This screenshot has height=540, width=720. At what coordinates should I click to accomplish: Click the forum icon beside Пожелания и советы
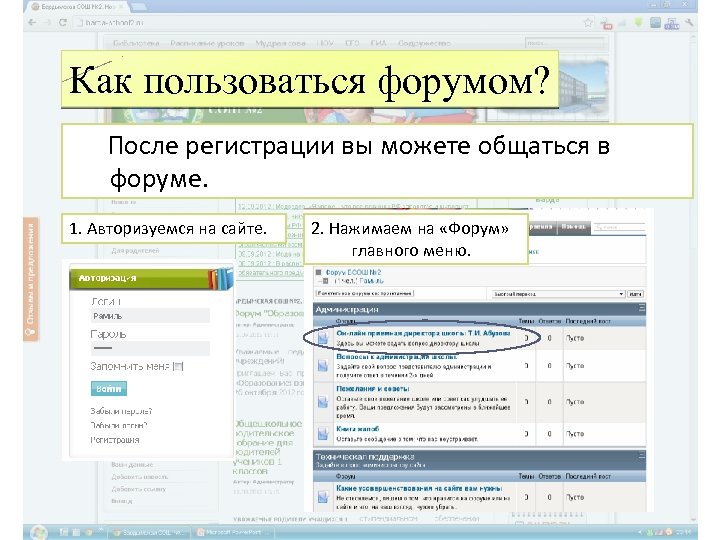323,402
